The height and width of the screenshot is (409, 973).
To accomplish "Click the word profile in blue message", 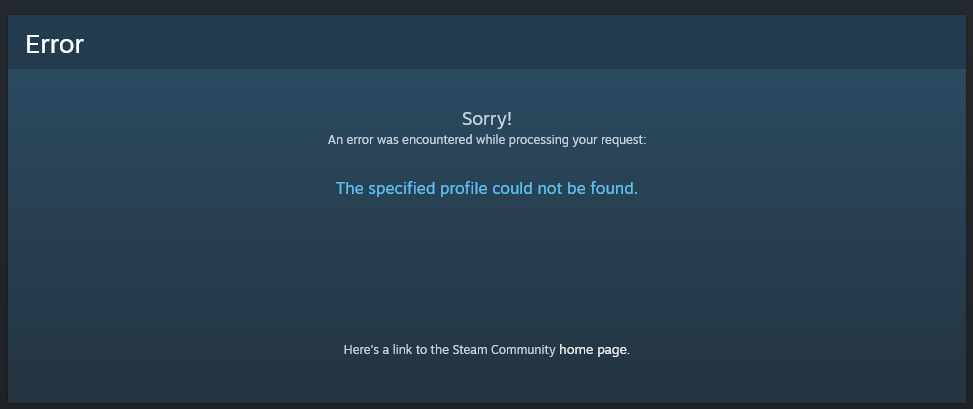I will pos(464,188).
